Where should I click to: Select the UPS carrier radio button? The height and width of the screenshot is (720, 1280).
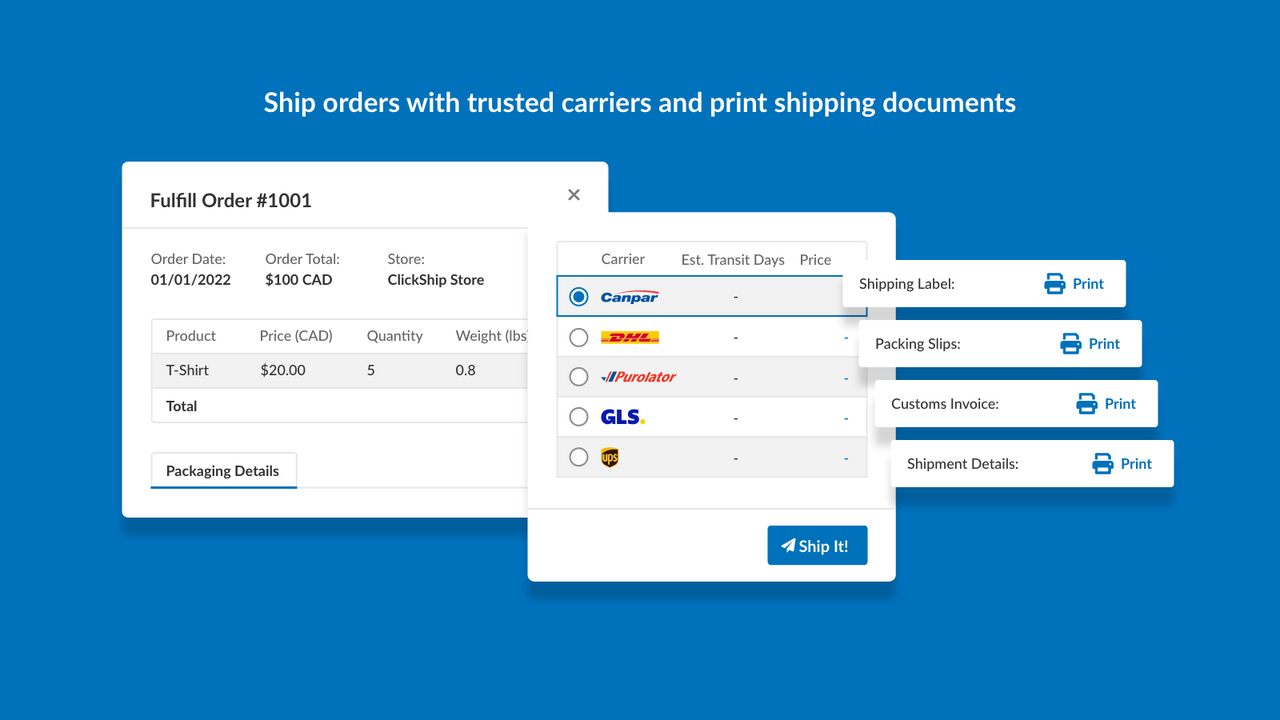click(578, 456)
